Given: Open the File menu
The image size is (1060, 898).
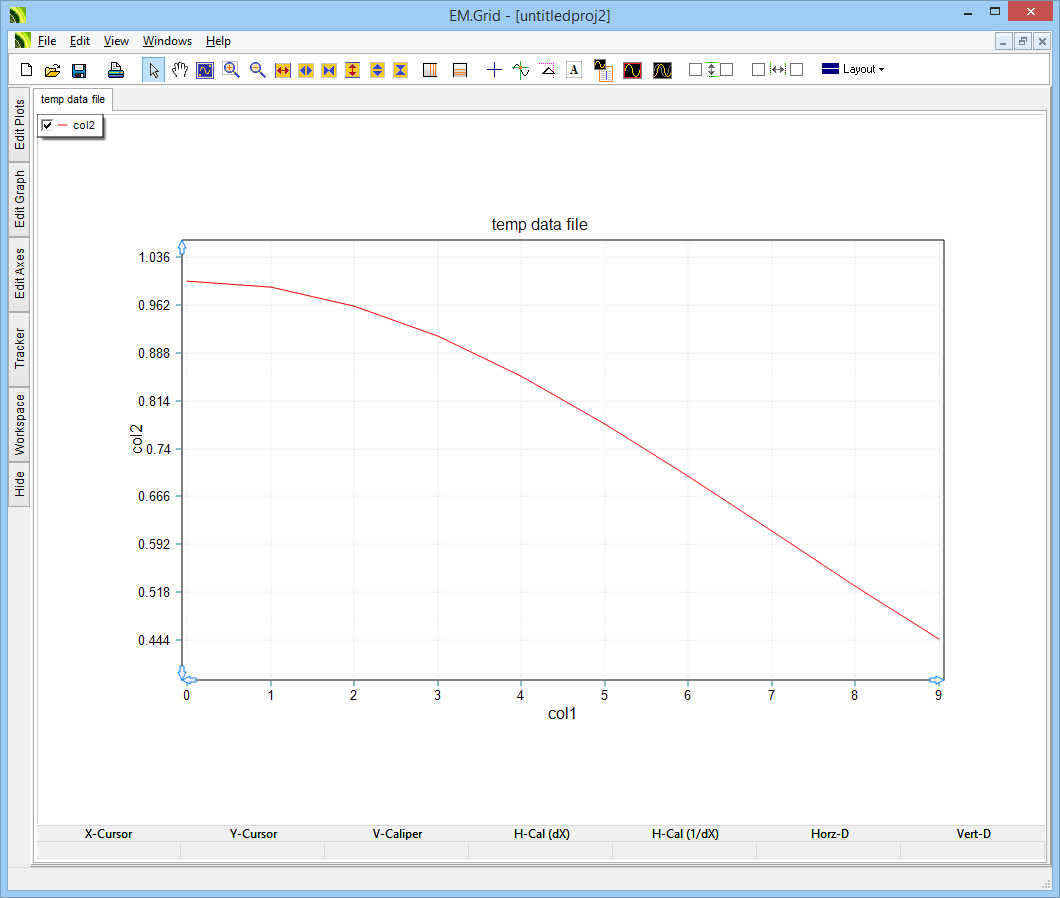Looking at the screenshot, I should click(47, 41).
